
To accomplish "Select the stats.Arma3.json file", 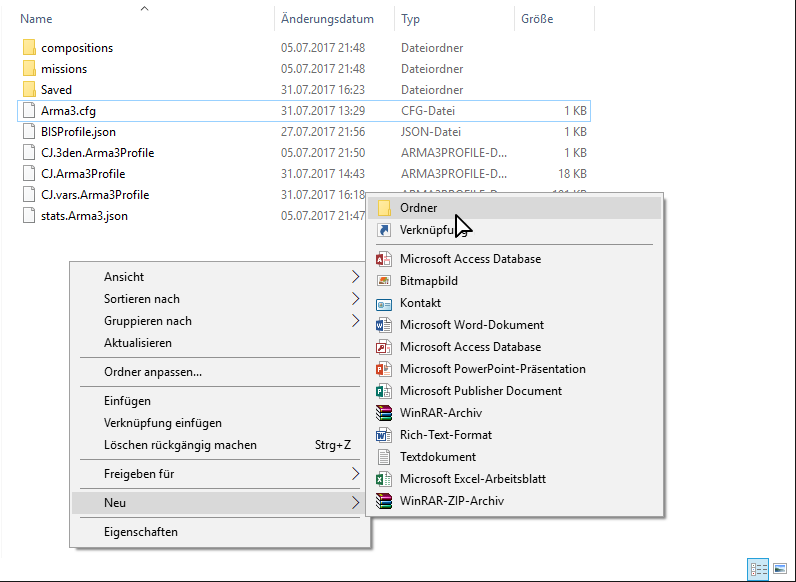I will [x=84, y=216].
